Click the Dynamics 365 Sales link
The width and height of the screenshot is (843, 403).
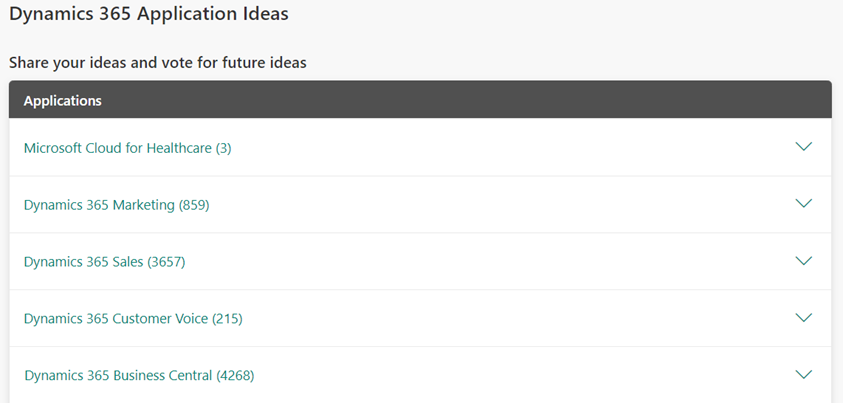pyautogui.click(x=84, y=262)
